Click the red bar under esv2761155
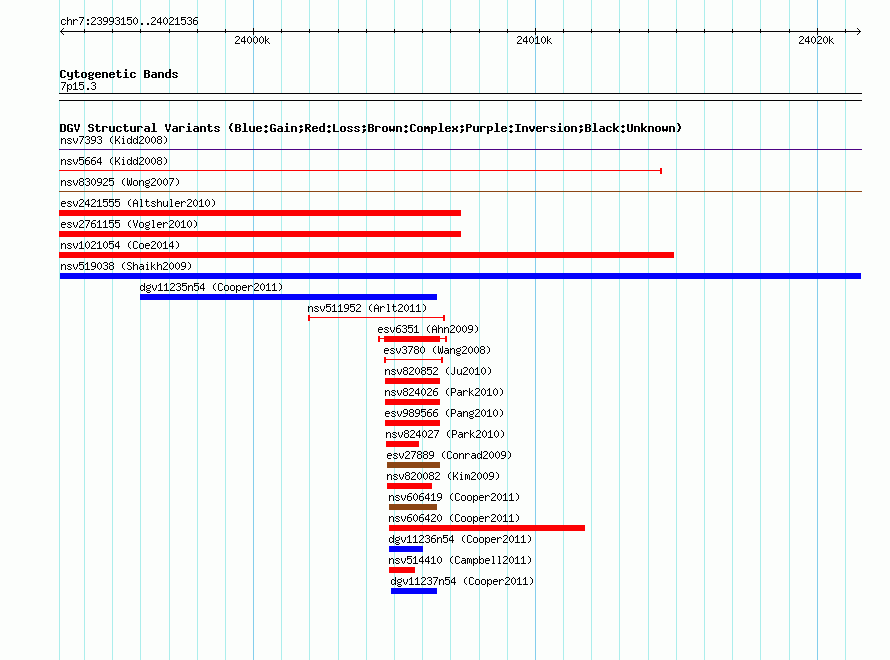Viewport: 890px width, 660px height. click(x=260, y=234)
